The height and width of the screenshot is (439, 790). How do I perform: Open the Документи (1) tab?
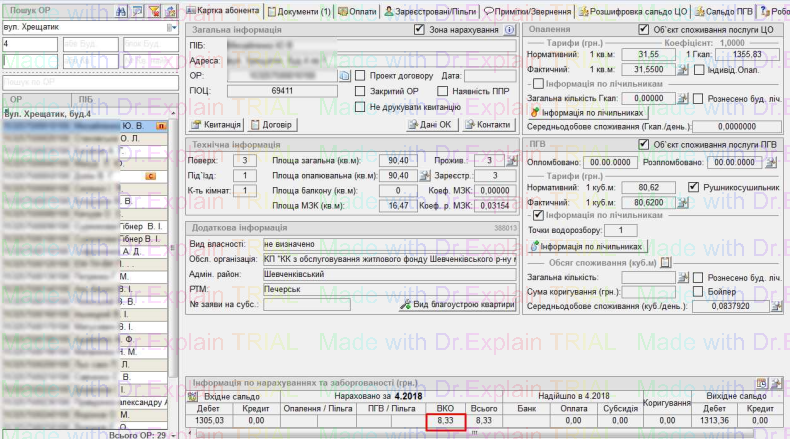(x=303, y=11)
